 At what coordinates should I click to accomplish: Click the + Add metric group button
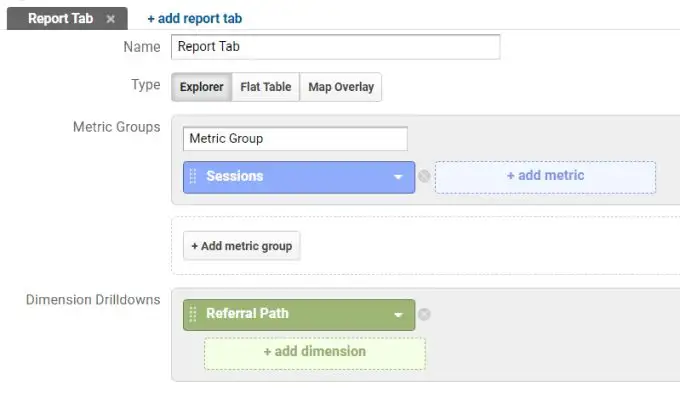(x=242, y=246)
